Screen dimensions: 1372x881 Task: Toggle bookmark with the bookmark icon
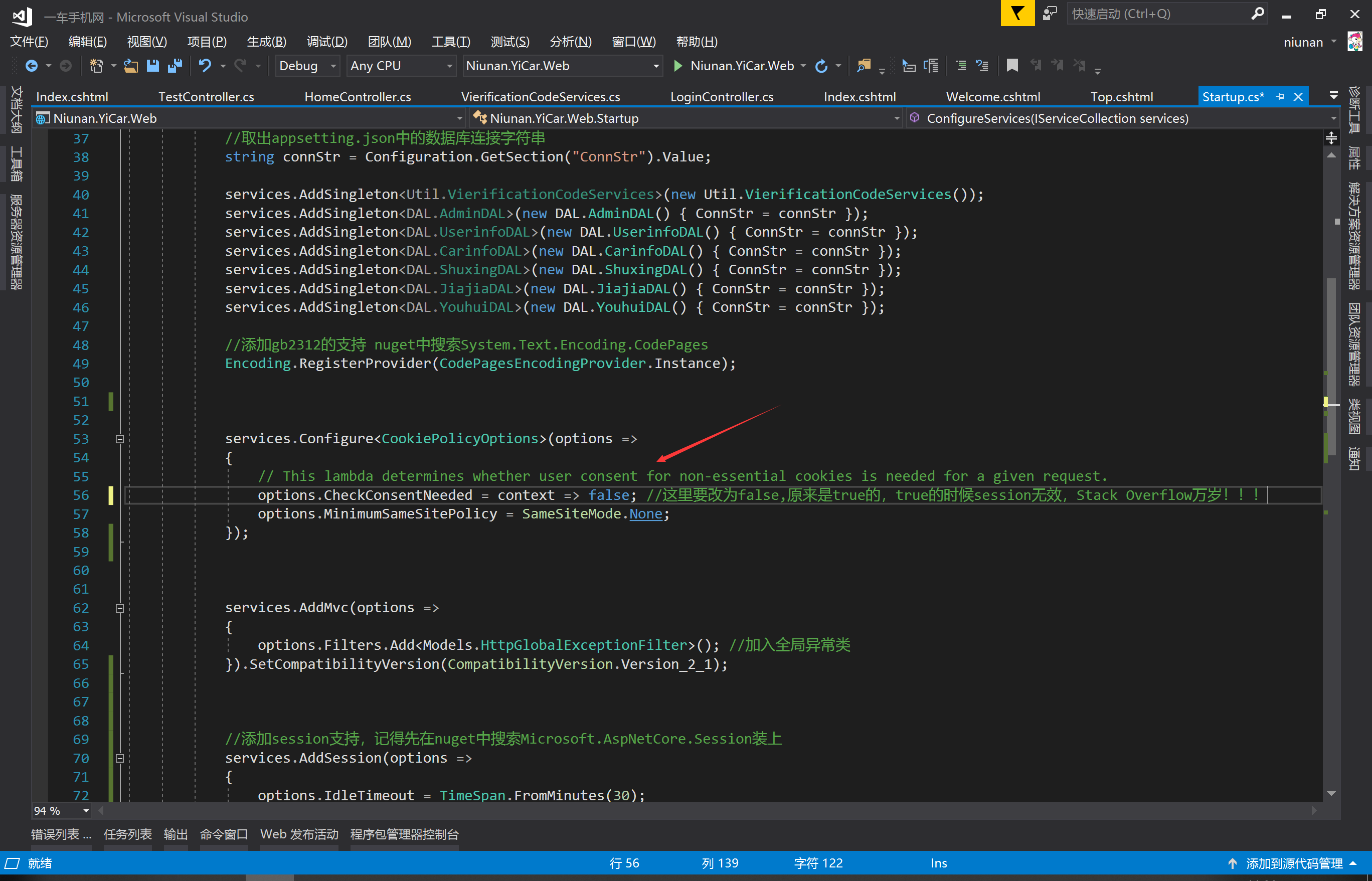[1011, 66]
